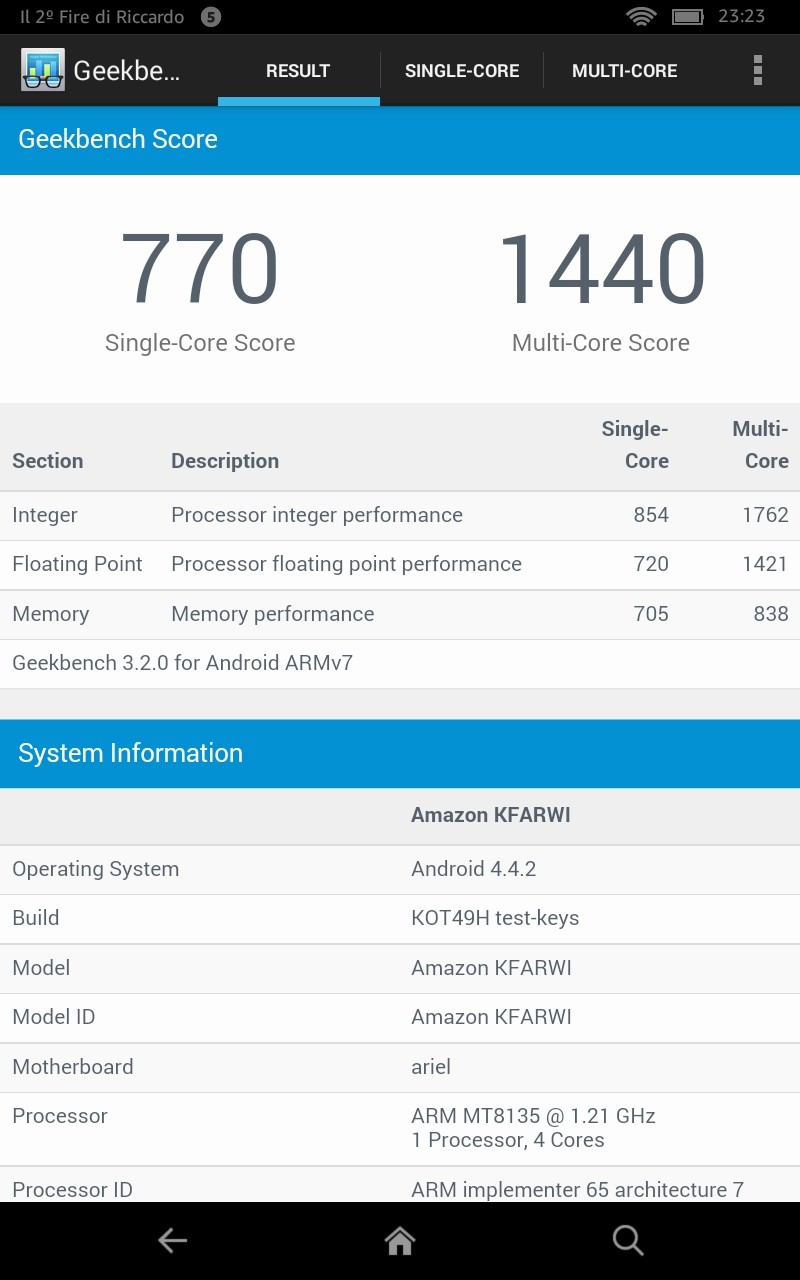The width and height of the screenshot is (800, 1280).
Task: Select the Memory performance row
Action: pyautogui.click(x=400, y=614)
